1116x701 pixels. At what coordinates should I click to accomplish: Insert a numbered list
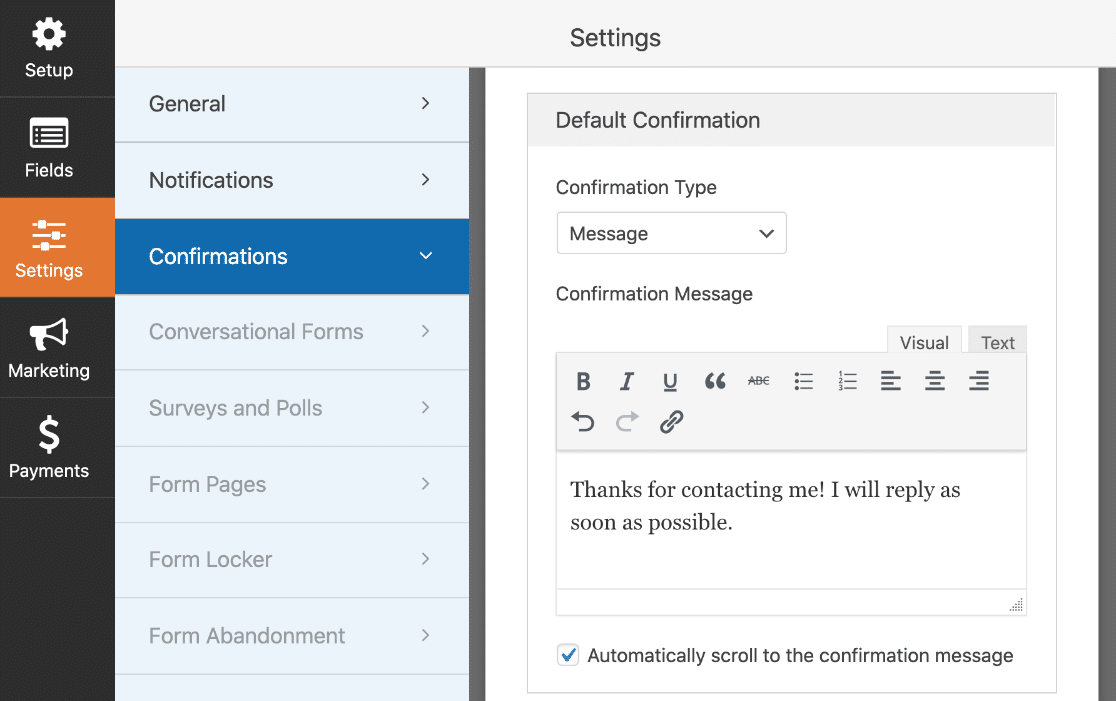(x=847, y=381)
